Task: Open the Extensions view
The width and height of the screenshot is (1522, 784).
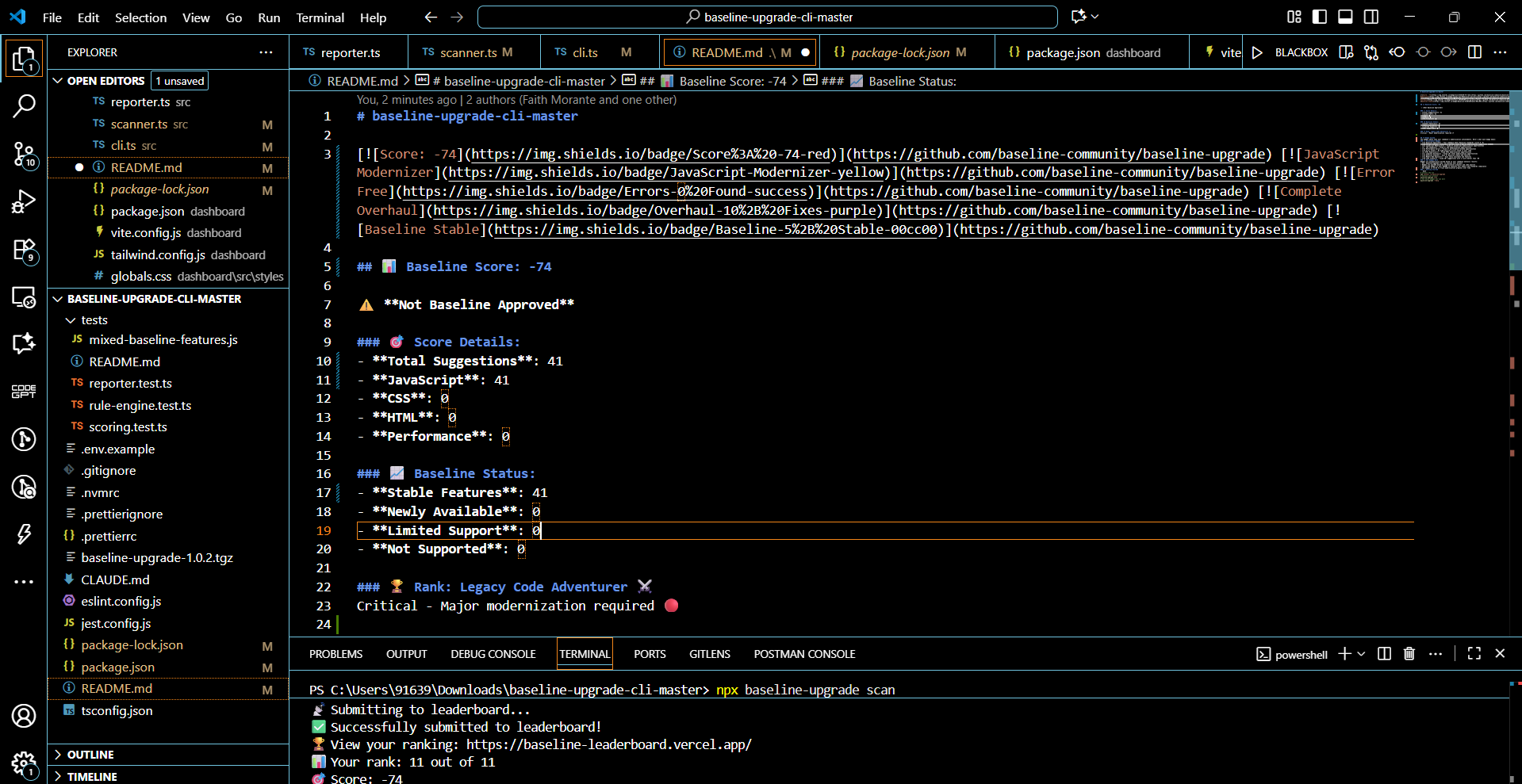Action: [24, 250]
